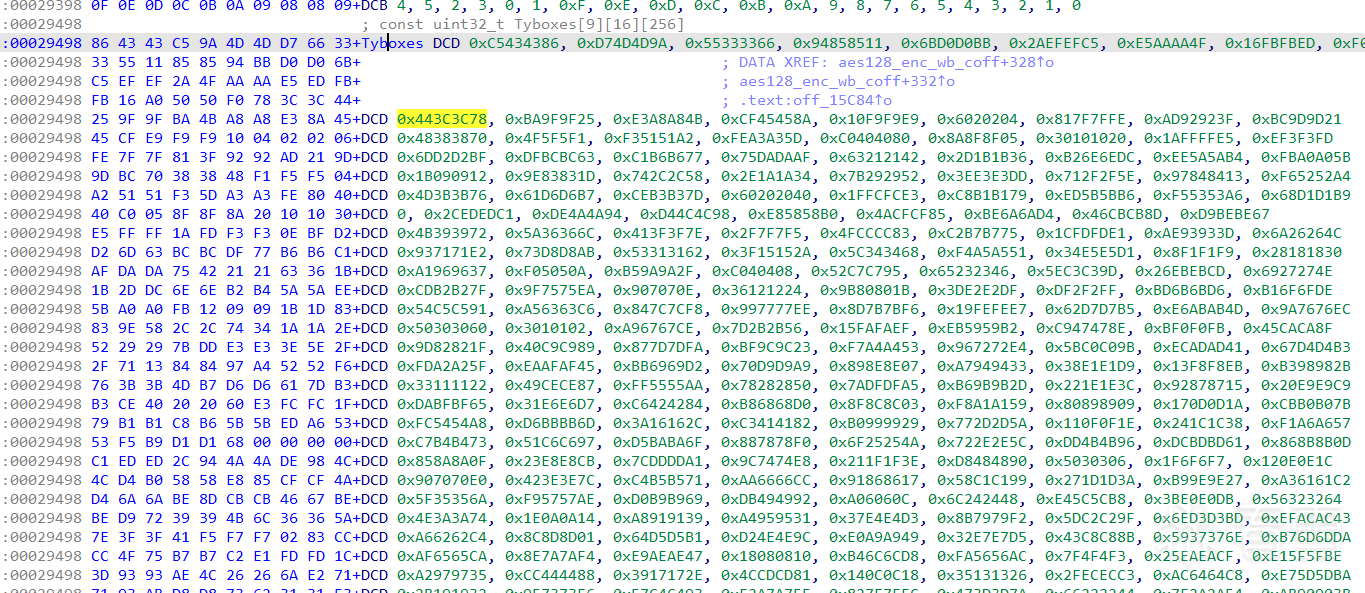
Task: Click value 0xFC5454A8
Action: point(442,424)
